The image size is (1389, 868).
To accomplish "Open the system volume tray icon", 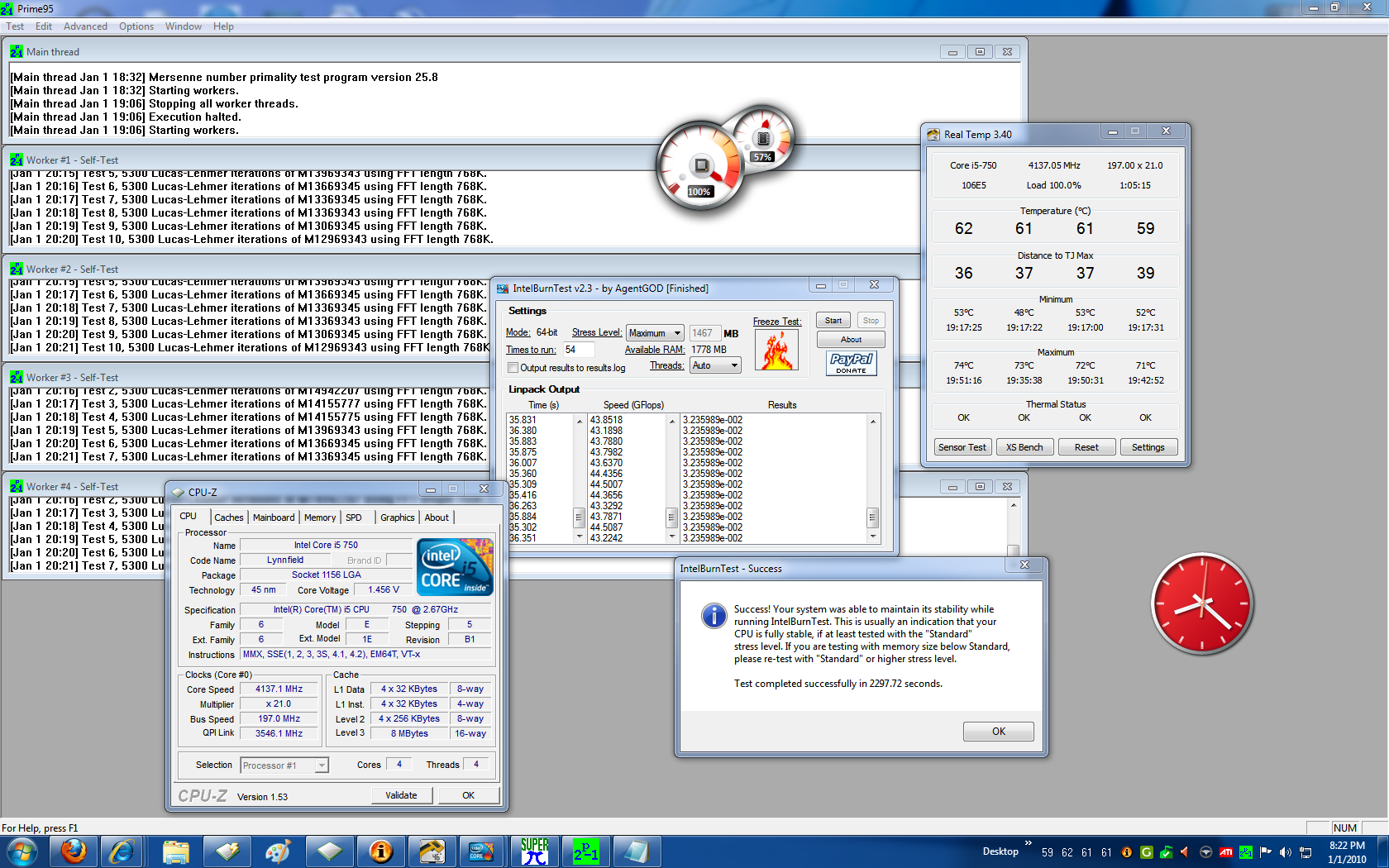I will pyautogui.click(x=1286, y=852).
